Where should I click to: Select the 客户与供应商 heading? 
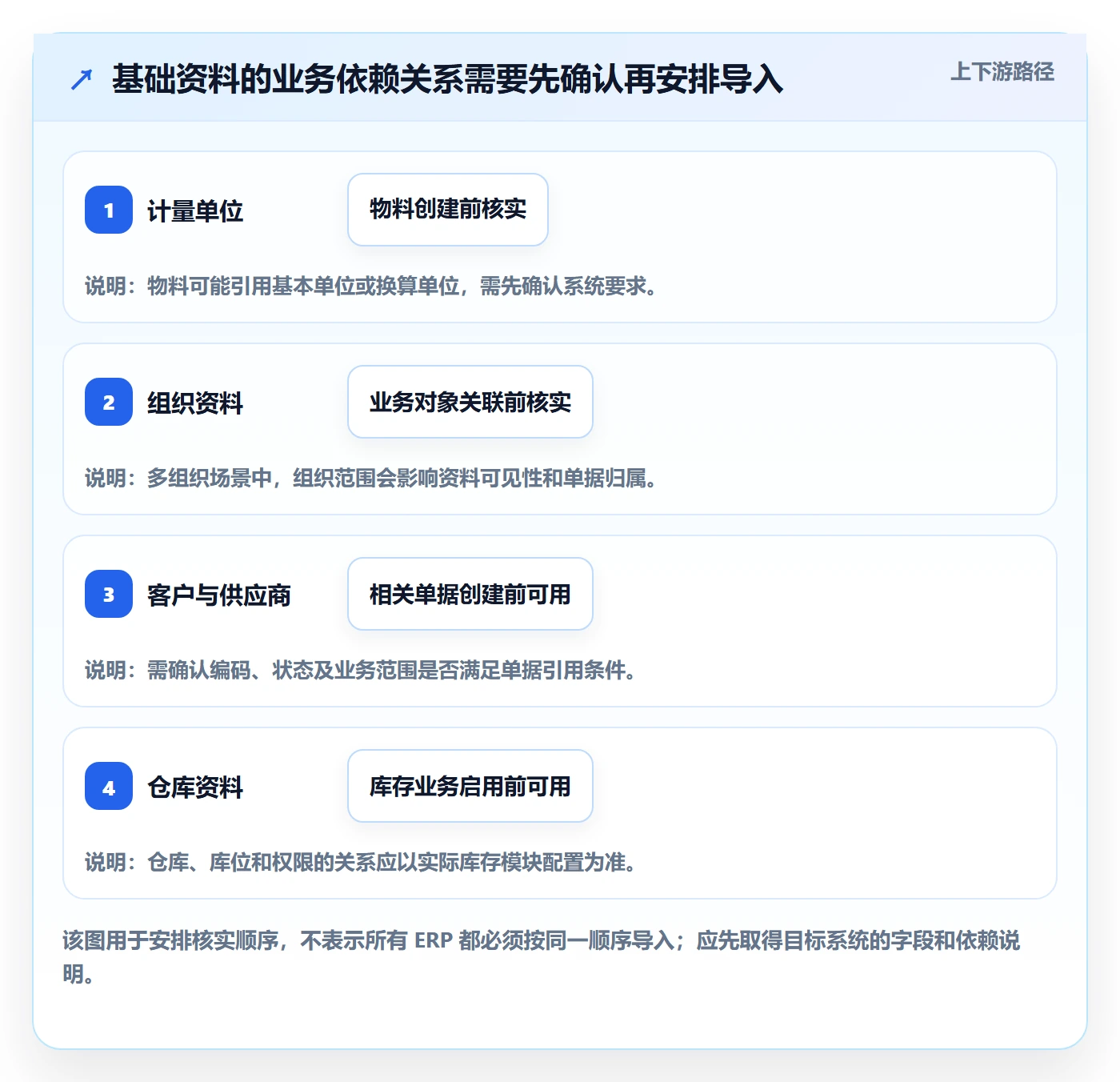point(219,595)
